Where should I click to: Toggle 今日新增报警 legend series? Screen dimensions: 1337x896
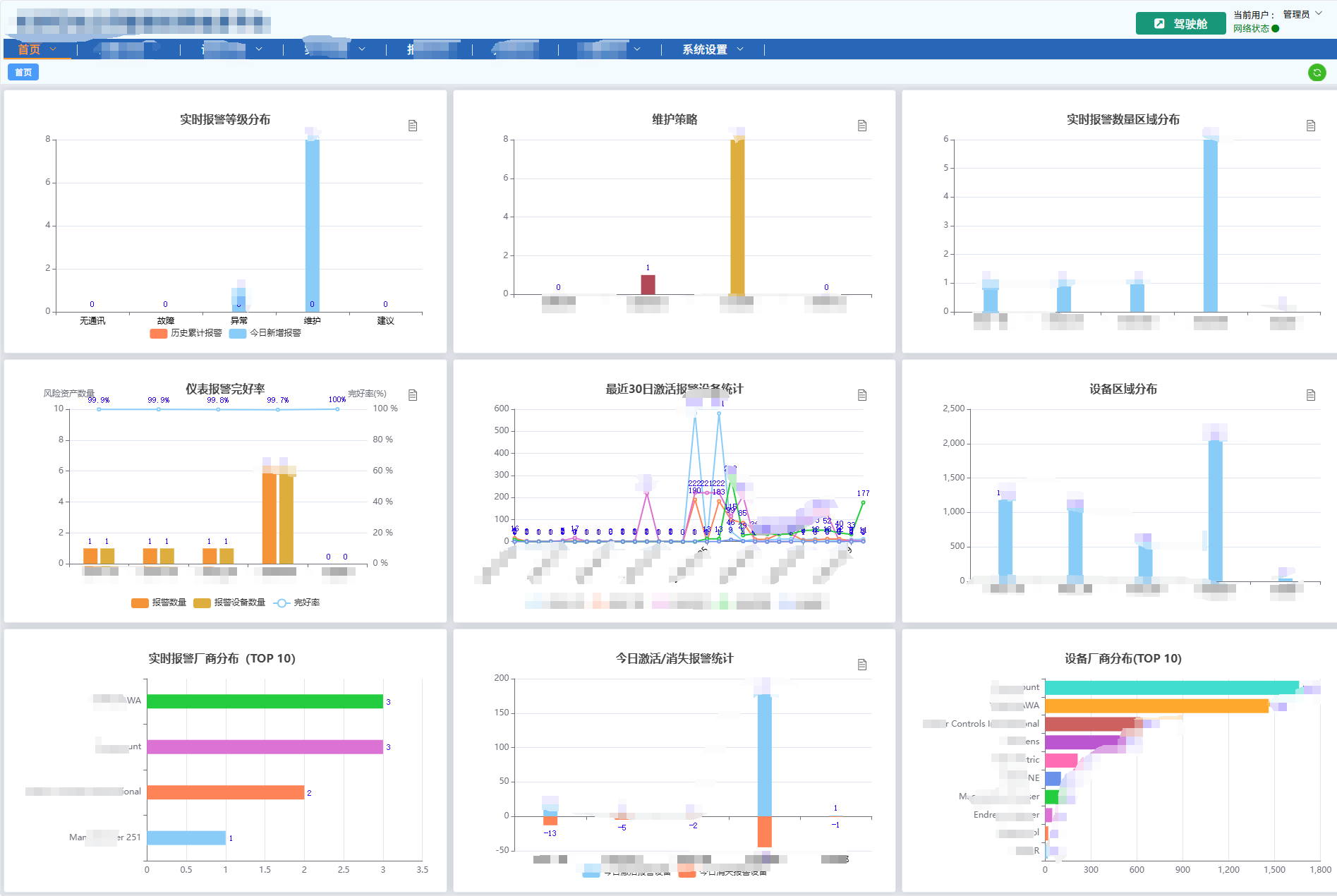[x=265, y=333]
